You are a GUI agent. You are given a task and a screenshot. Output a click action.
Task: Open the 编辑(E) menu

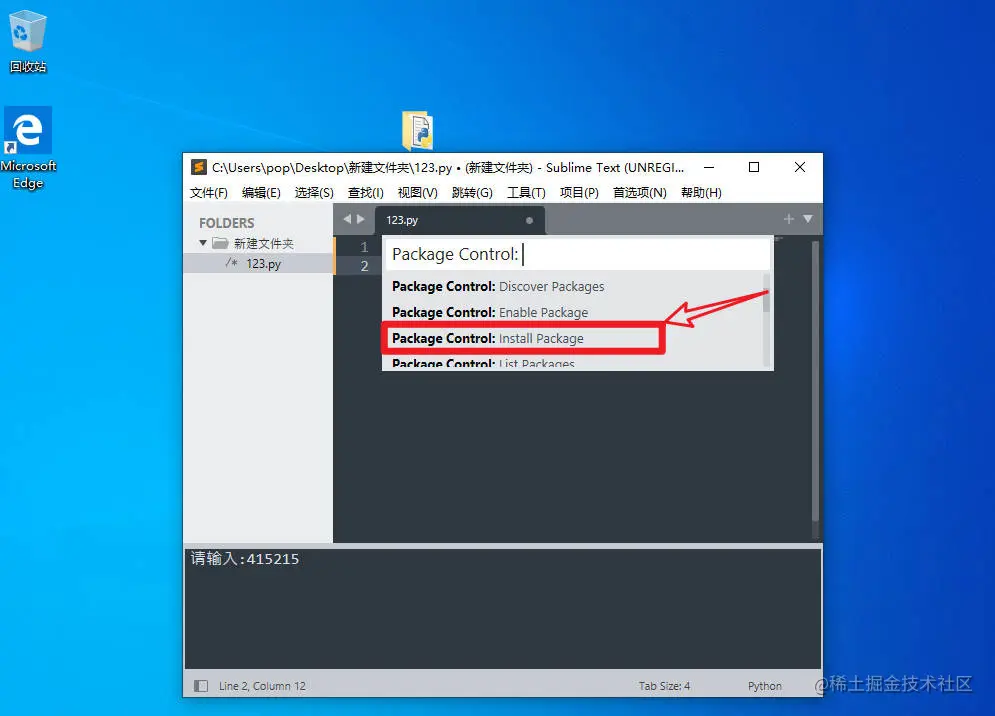point(261,192)
